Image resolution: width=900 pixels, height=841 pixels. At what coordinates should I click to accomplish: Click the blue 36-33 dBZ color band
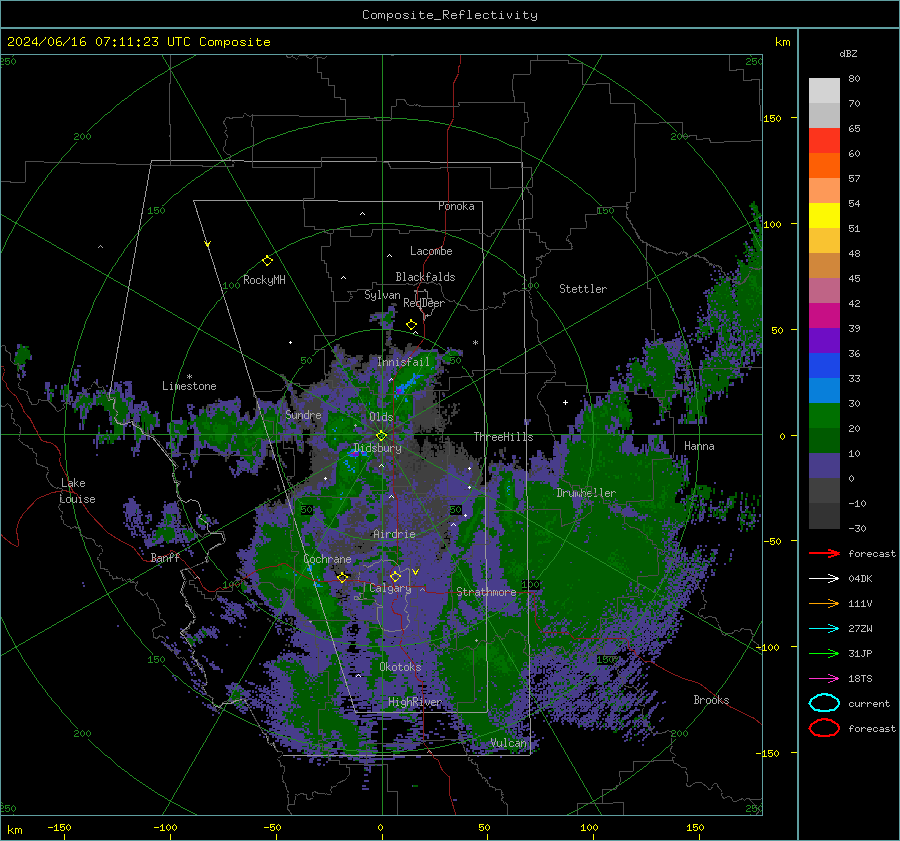coord(824,366)
